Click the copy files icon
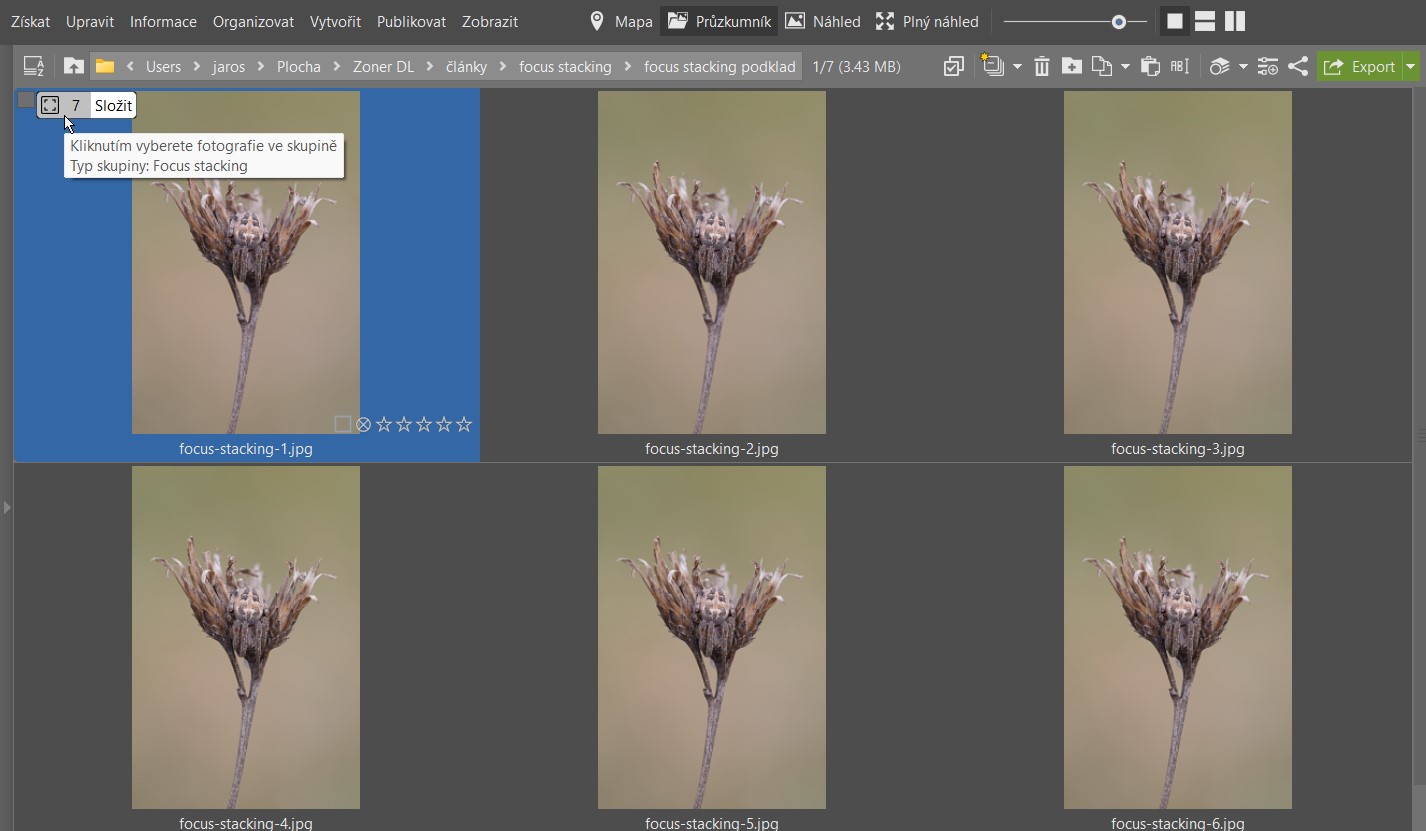 pyautogui.click(x=1101, y=67)
